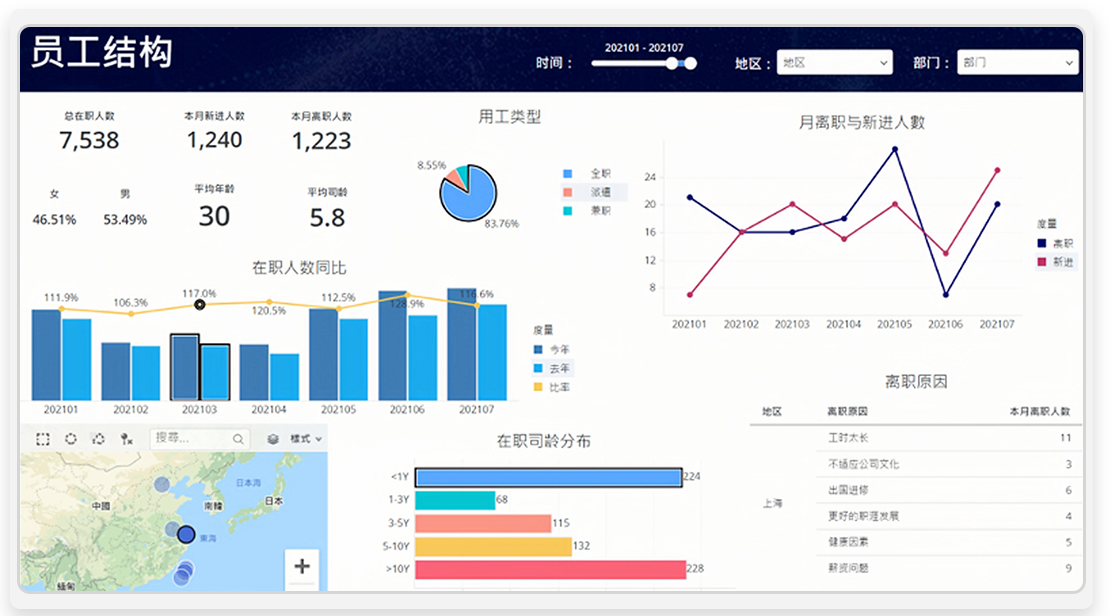Select the 1-3Y teal tenure bar

[455, 500]
